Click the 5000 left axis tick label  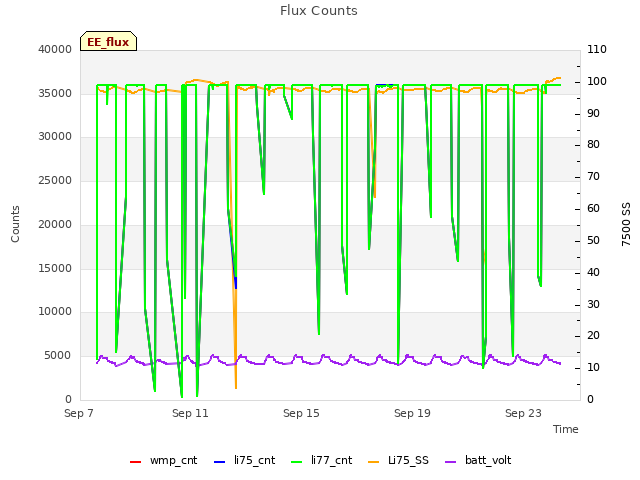tap(58, 356)
